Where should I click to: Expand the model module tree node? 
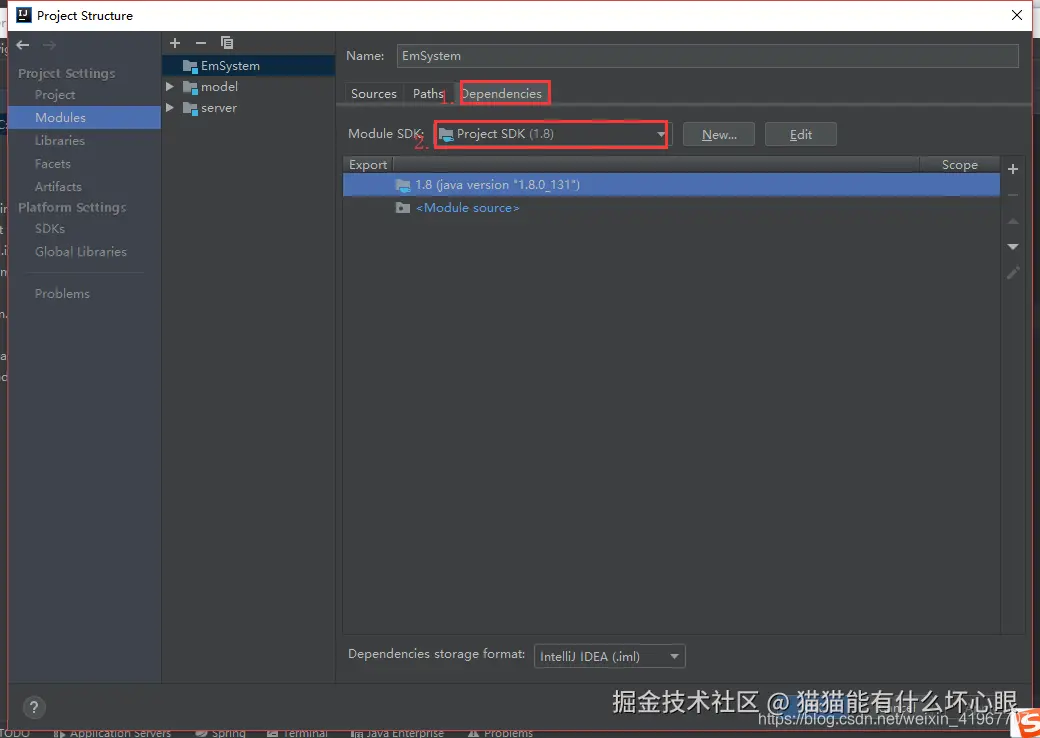pos(170,87)
